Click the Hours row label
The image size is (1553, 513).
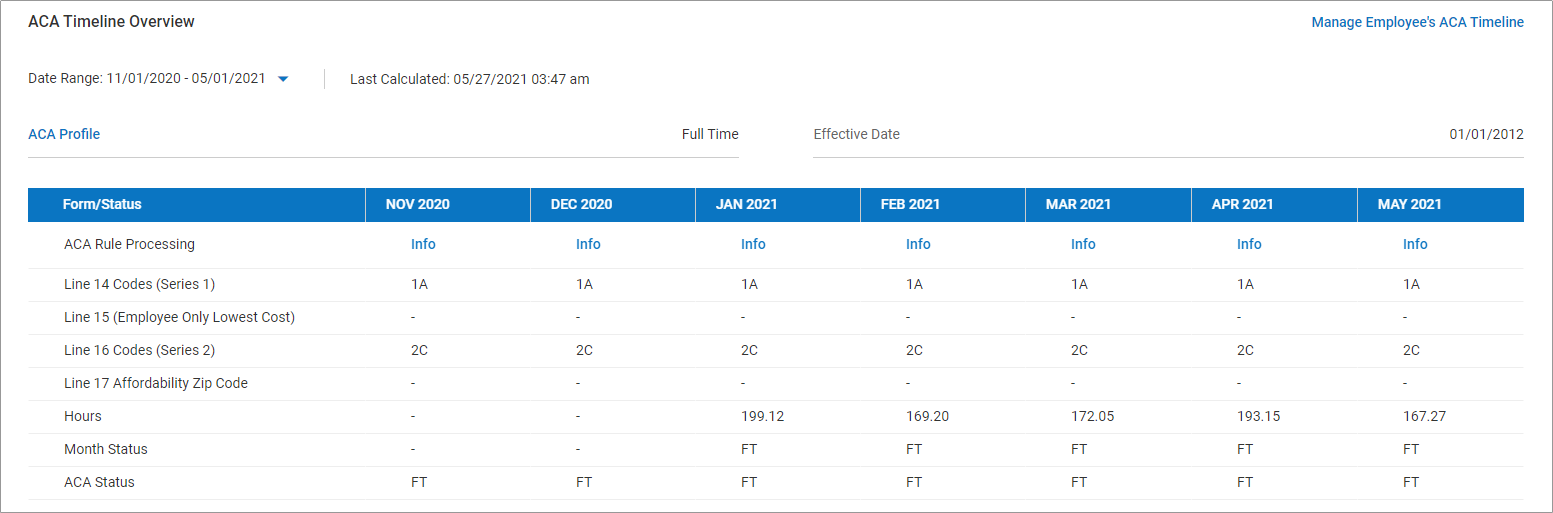coord(83,416)
